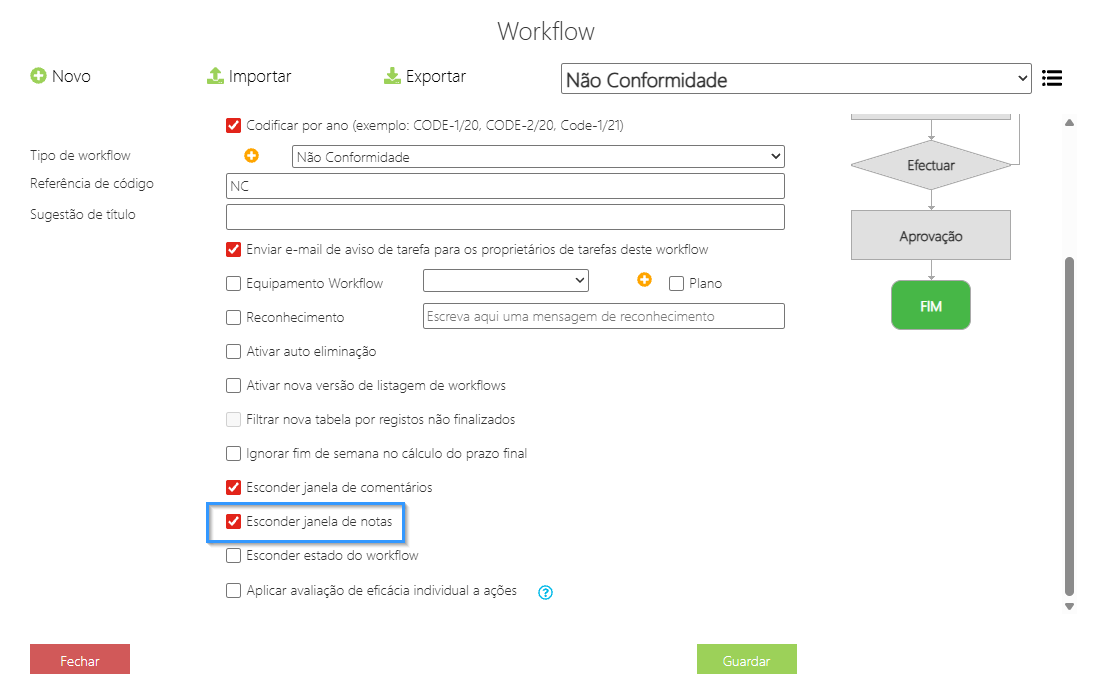Click the green Guardar button
The width and height of the screenshot is (1094, 687).
click(x=747, y=659)
